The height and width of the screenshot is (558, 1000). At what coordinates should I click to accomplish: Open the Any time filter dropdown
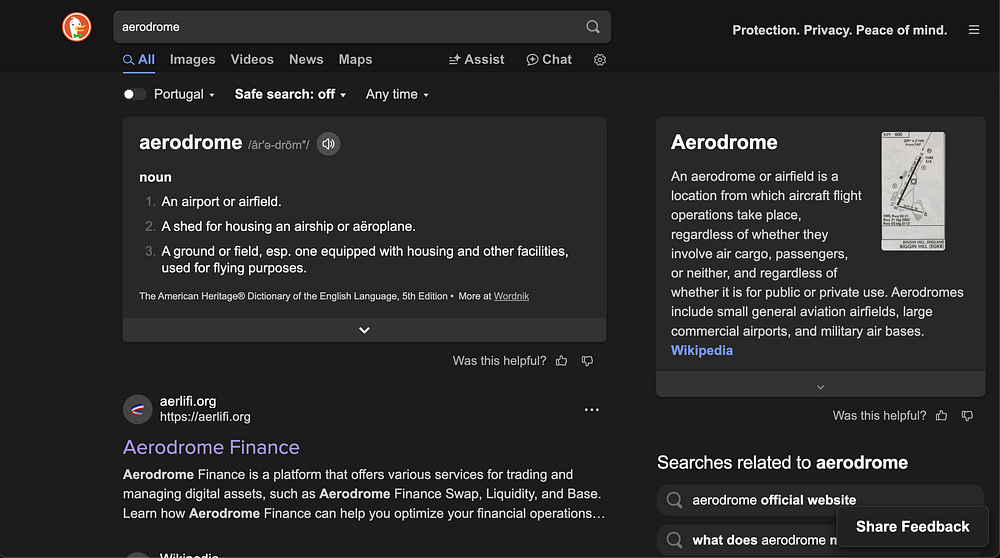[397, 94]
